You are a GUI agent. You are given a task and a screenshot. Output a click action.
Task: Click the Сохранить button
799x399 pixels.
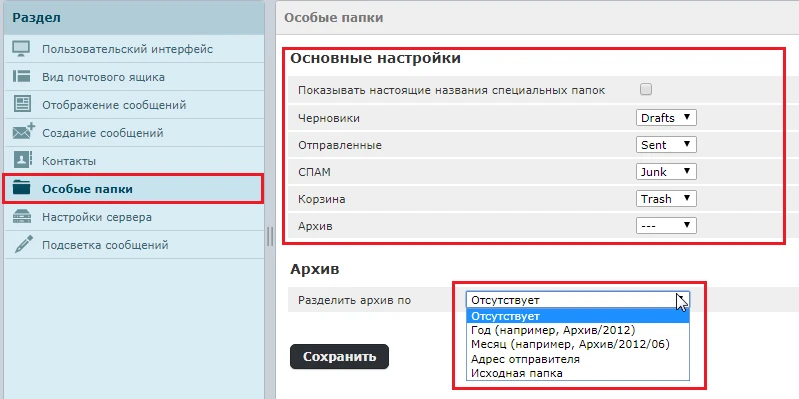(x=339, y=357)
